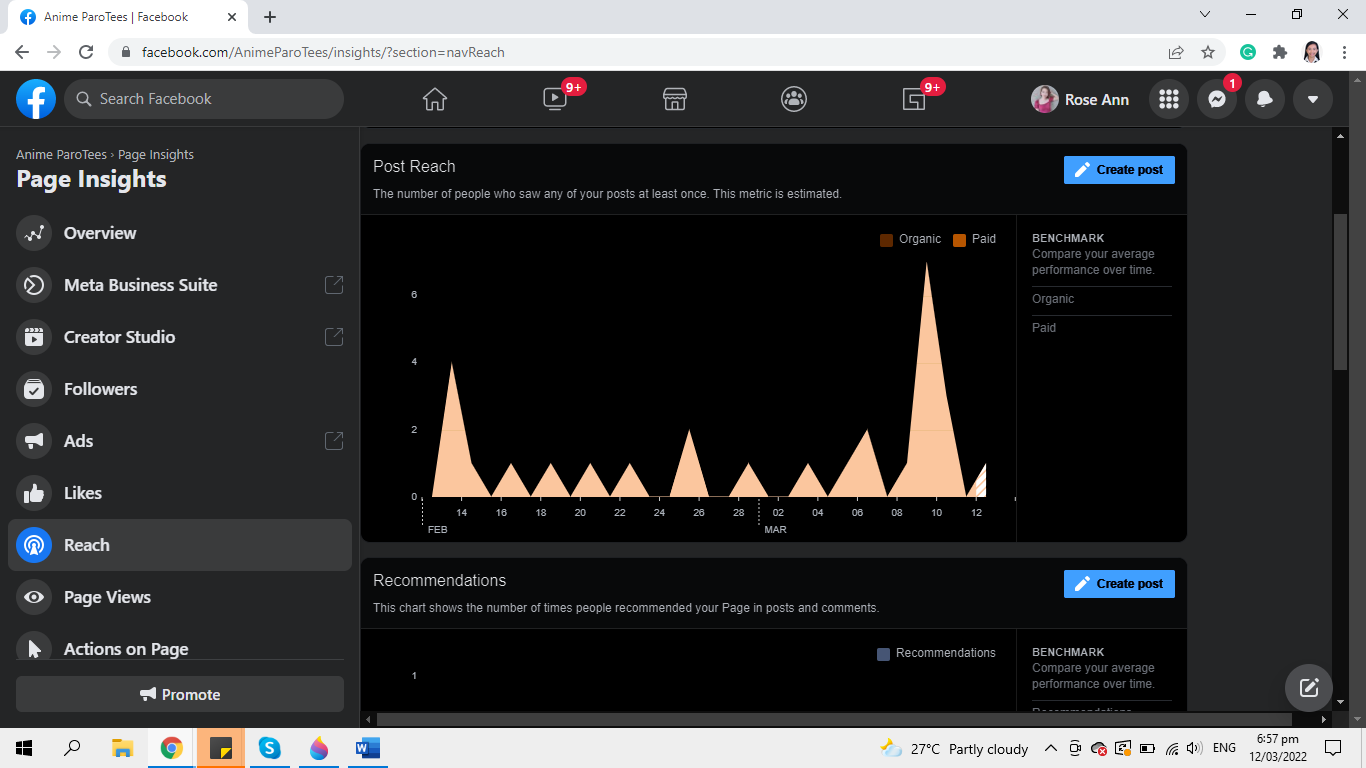Open the Extensions puzzle icon
Image resolution: width=1366 pixels, height=768 pixels.
pos(1280,52)
